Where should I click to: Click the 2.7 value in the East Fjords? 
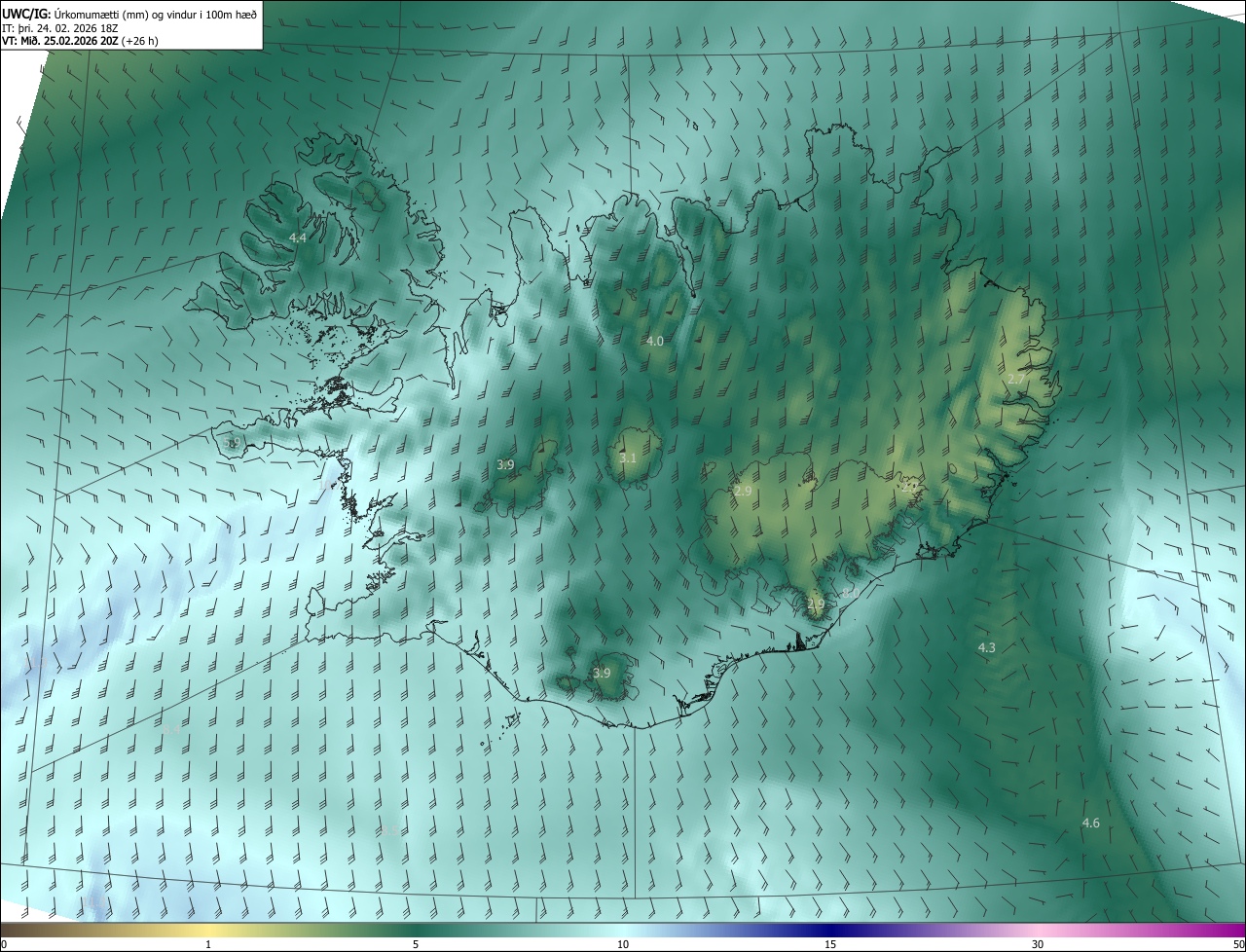(1015, 379)
